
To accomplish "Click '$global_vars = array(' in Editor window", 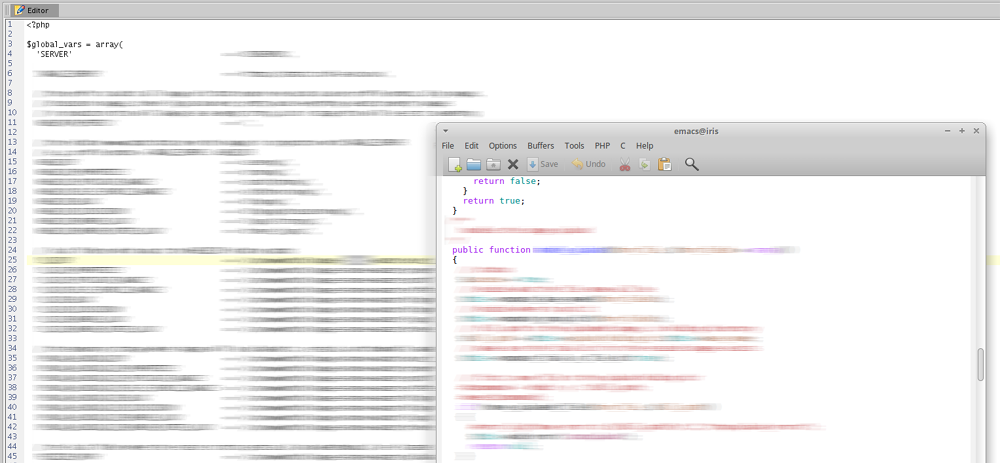I will pyautogui.click(x=75, y=45).
